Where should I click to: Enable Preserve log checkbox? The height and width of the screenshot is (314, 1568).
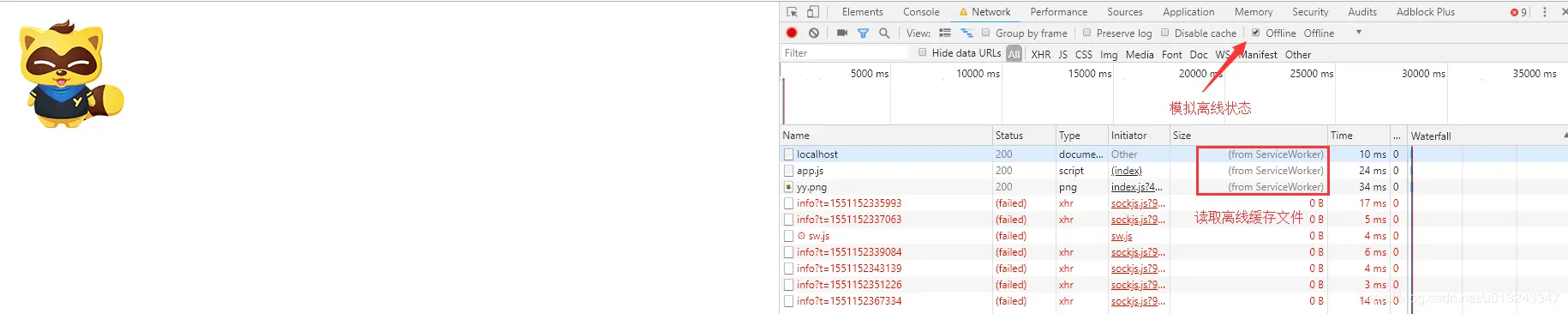[x=1086, y=33]
